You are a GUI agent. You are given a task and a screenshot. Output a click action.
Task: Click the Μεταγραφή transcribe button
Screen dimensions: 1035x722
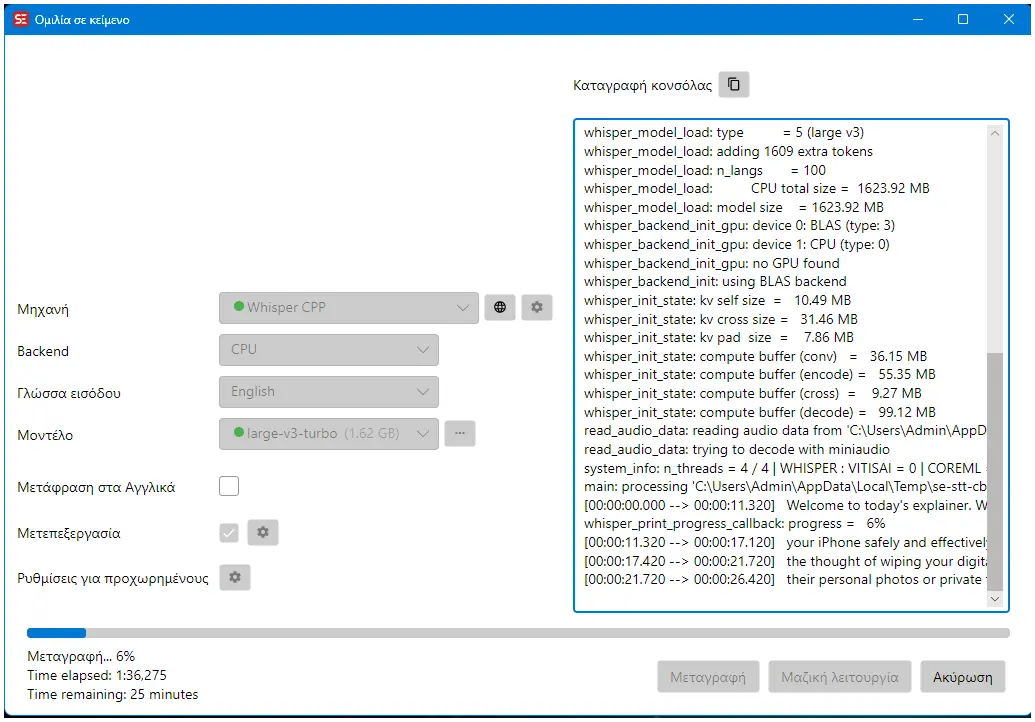pos(708,677)
